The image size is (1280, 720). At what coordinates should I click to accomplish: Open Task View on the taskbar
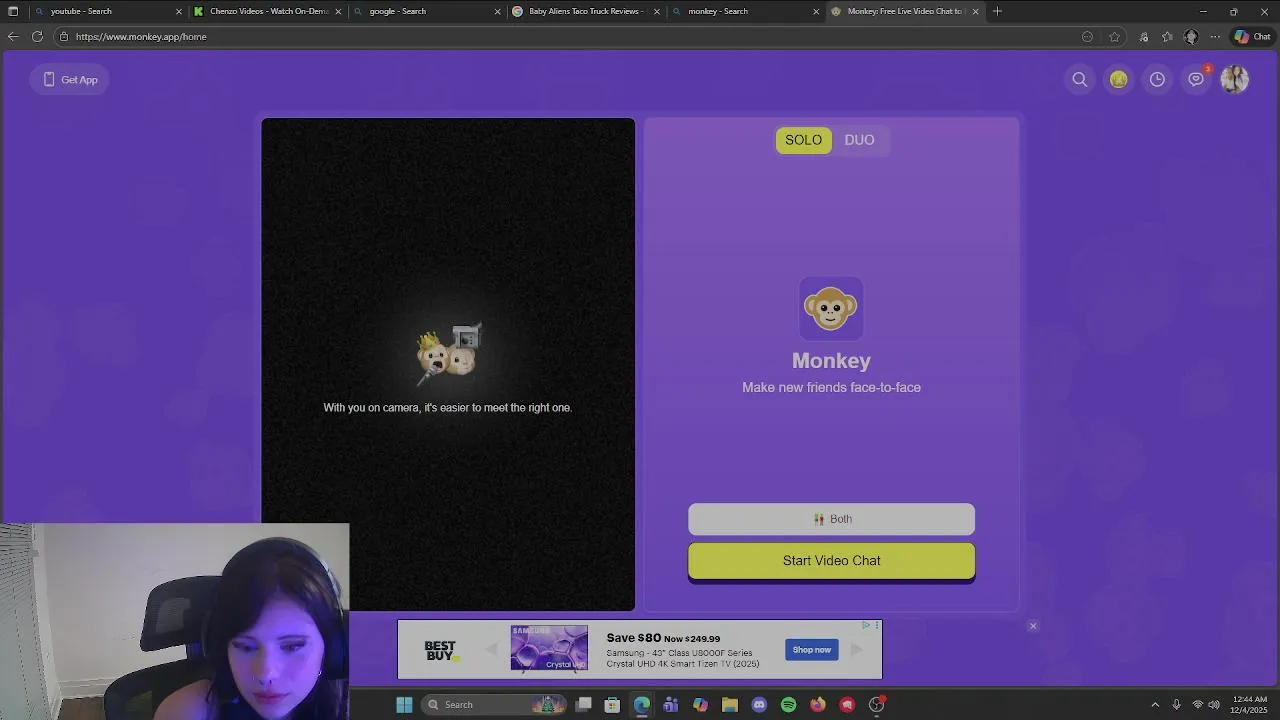[x=584, y=705]
